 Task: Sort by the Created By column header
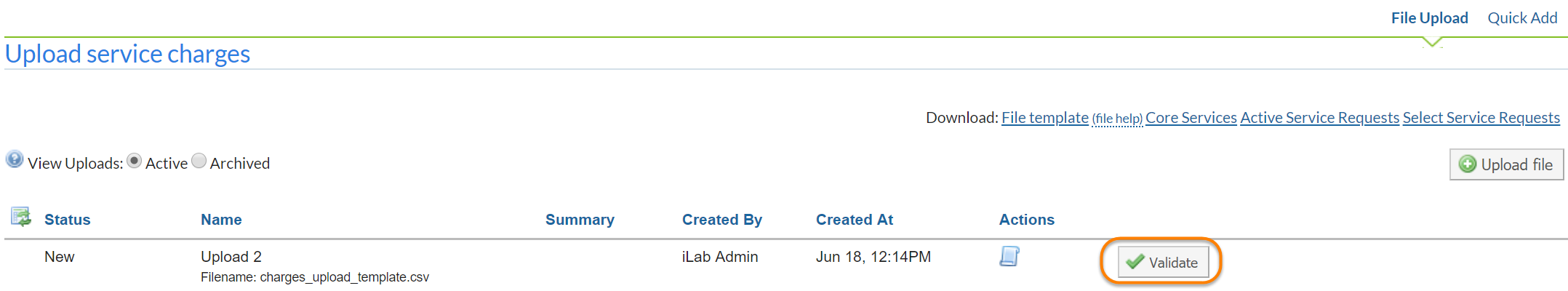click(721, 220)
